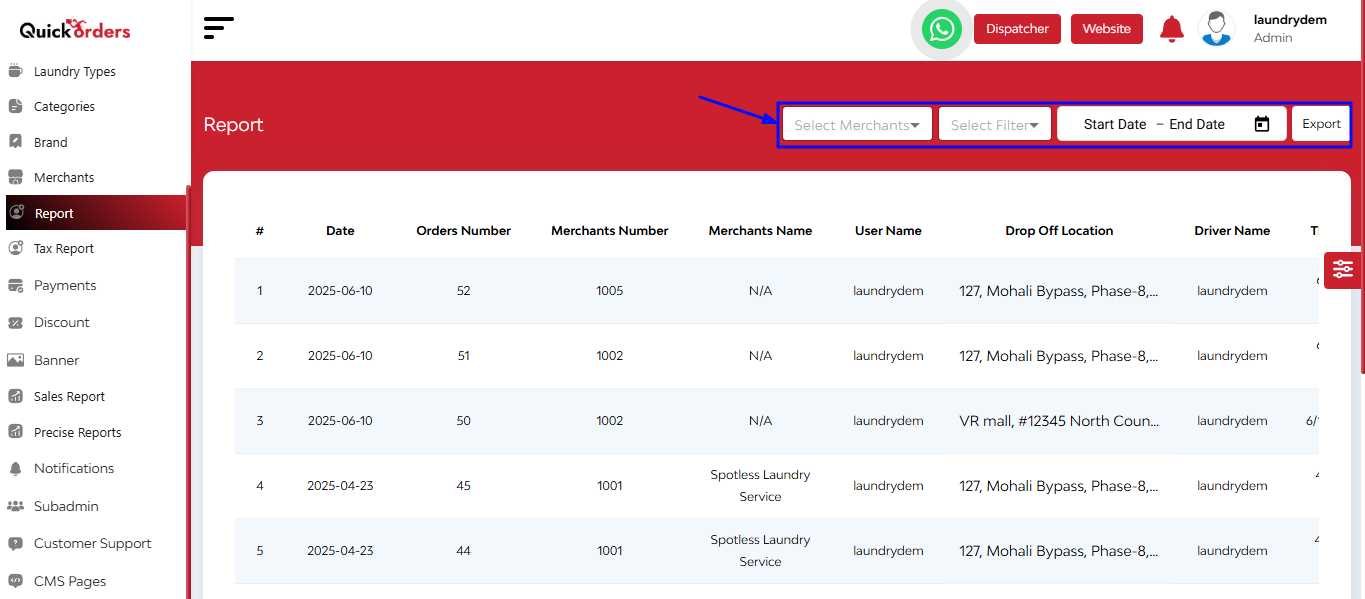
Task: Click the laundrydem profile avatar
Action: [1216, 28]
